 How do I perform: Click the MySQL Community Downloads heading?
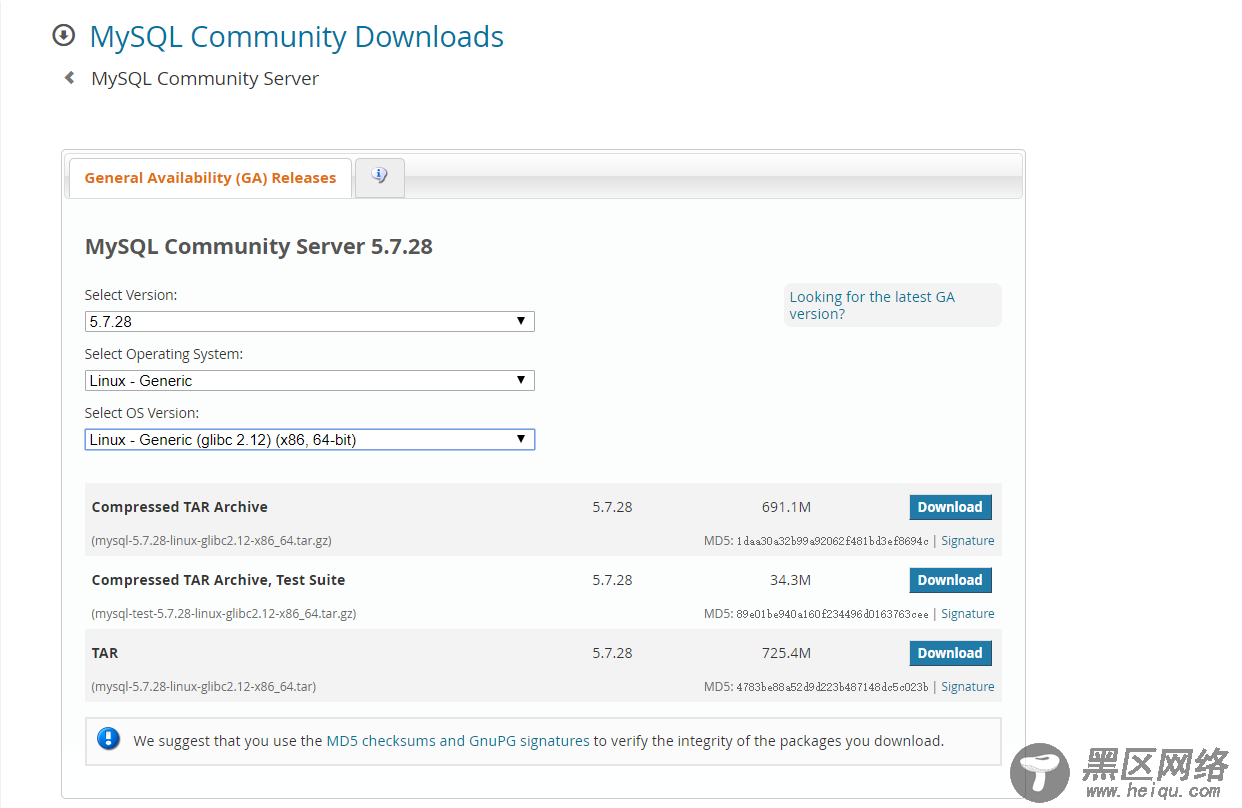tap(296, 37)
